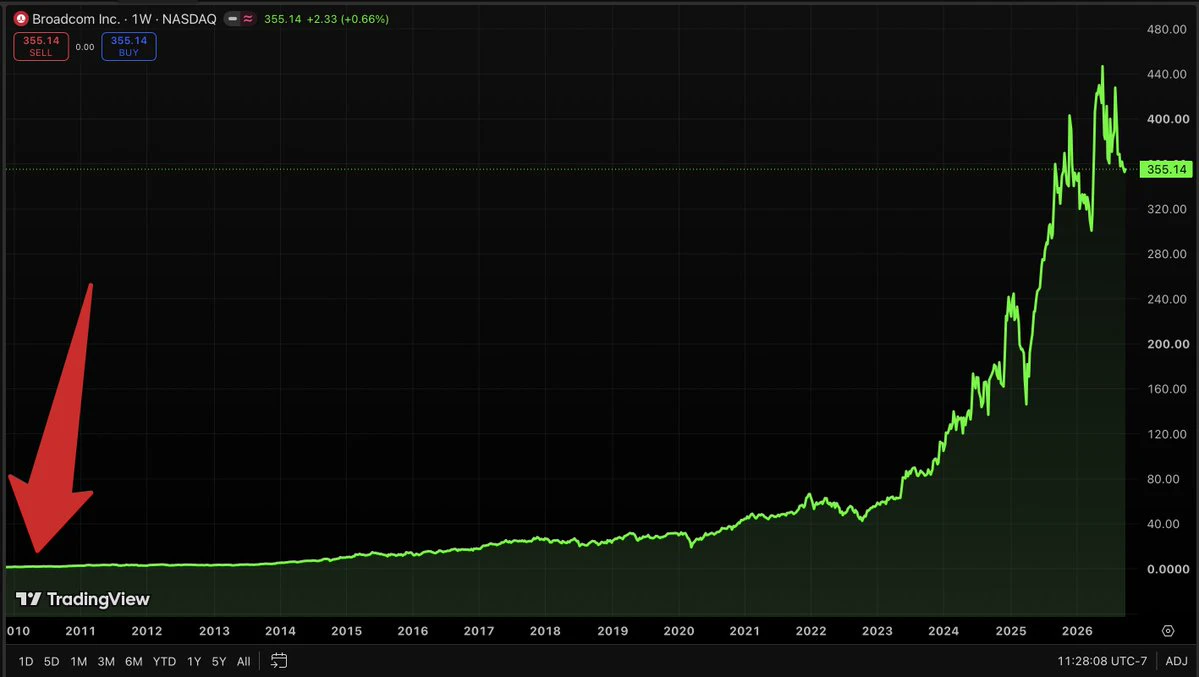Open chart settings gear on price axis
The image size is (1199, 677).
pos(1168,631)
